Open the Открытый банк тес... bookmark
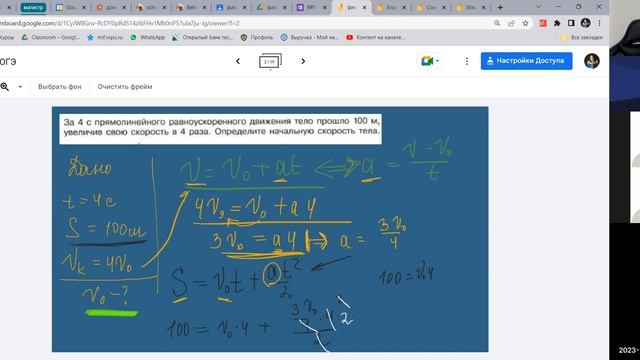This screenshot has height=360, width=640. pos(202,37)
